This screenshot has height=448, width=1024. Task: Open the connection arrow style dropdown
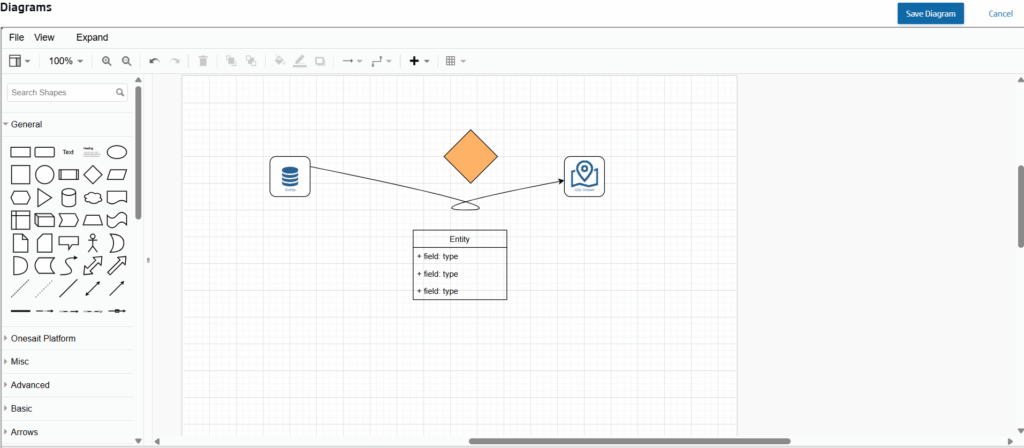coord(352,61)
